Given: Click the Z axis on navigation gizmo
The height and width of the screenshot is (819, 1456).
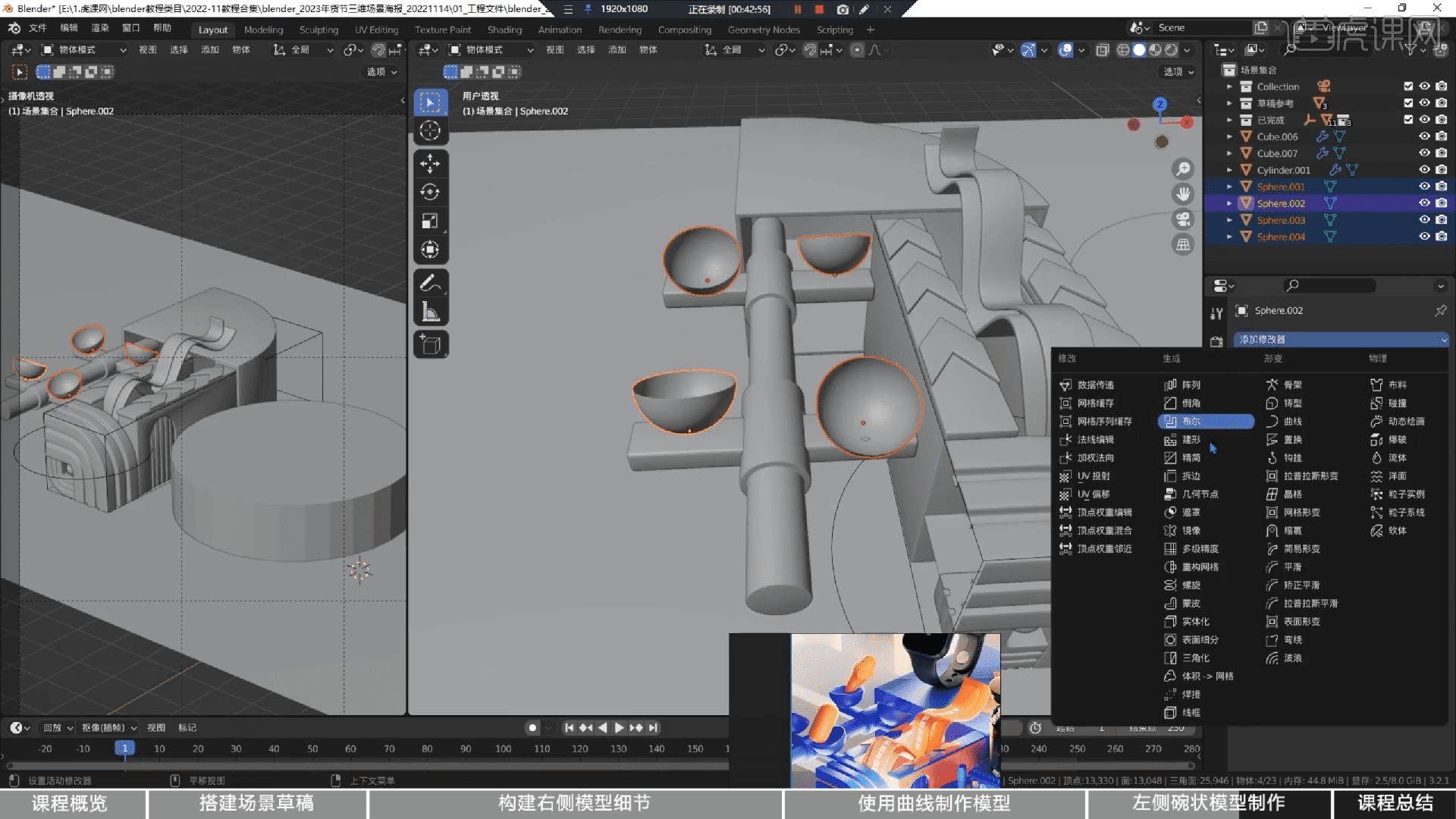Looking at the screenshot, I should click(1159, 104).
